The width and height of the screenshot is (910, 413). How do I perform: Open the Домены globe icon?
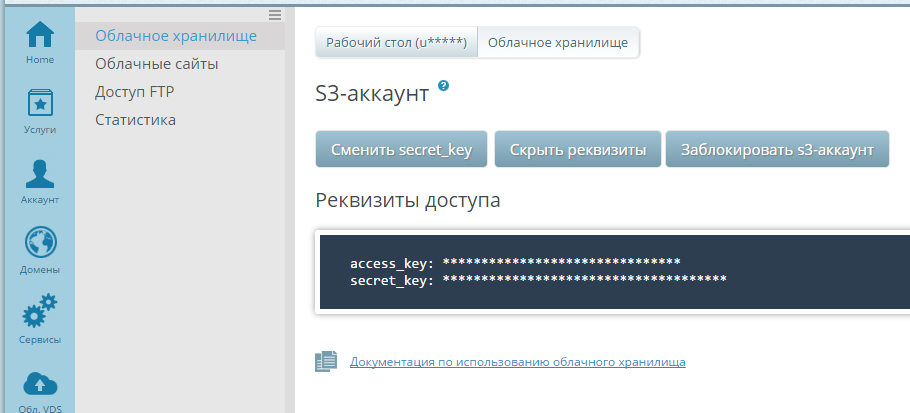(x=39, y=244)
